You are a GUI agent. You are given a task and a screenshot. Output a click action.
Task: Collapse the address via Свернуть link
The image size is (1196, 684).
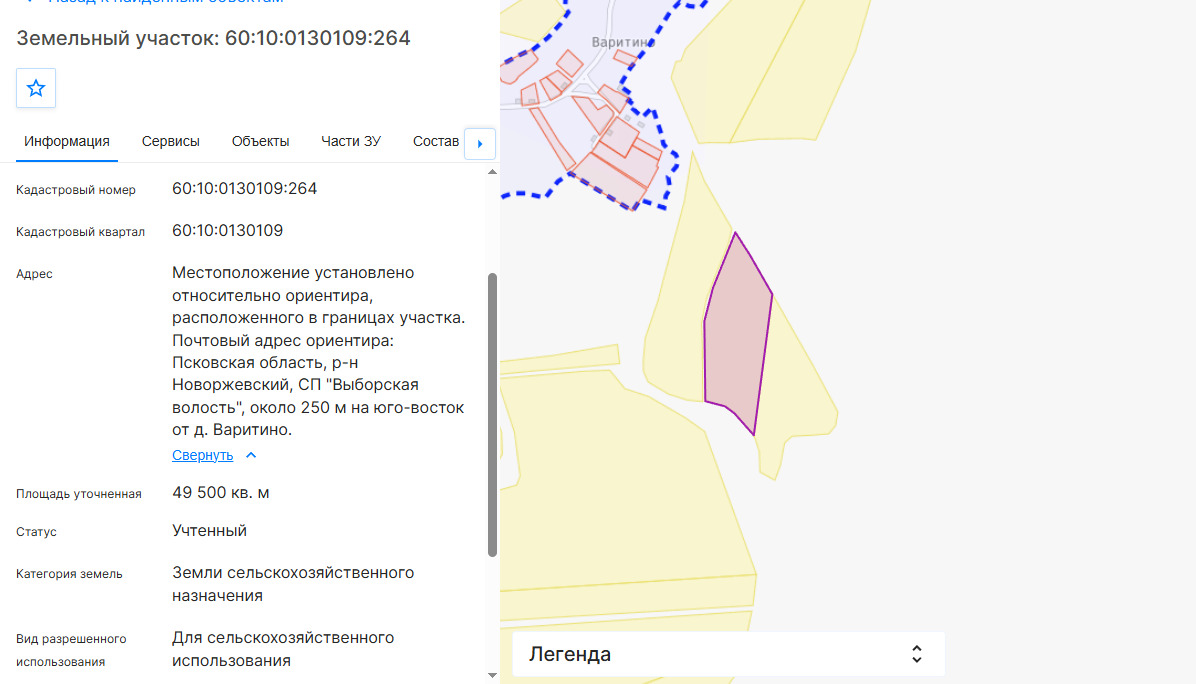(x=202, y=455)
